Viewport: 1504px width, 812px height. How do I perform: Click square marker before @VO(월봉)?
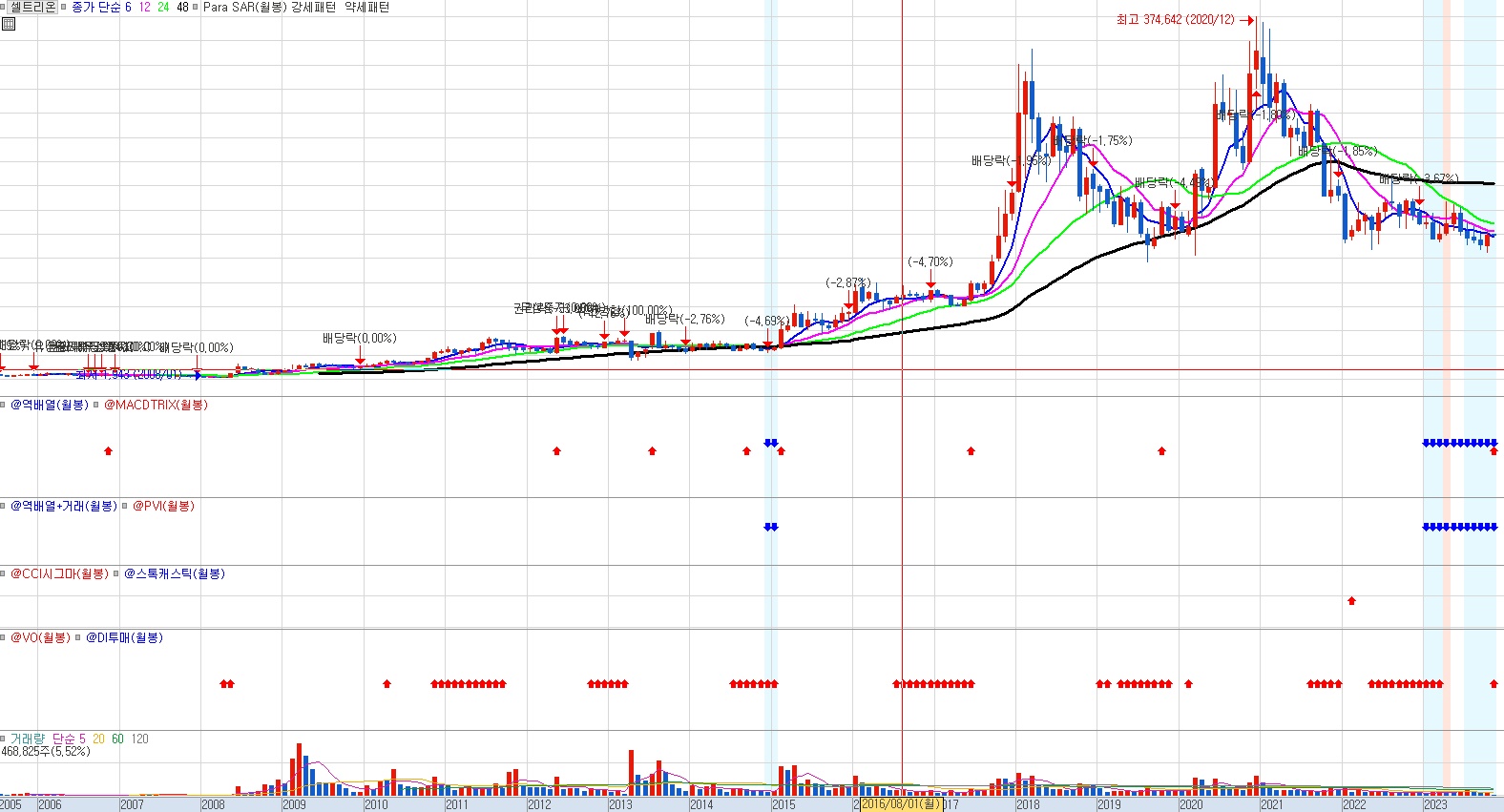click(x=4, y=637)
